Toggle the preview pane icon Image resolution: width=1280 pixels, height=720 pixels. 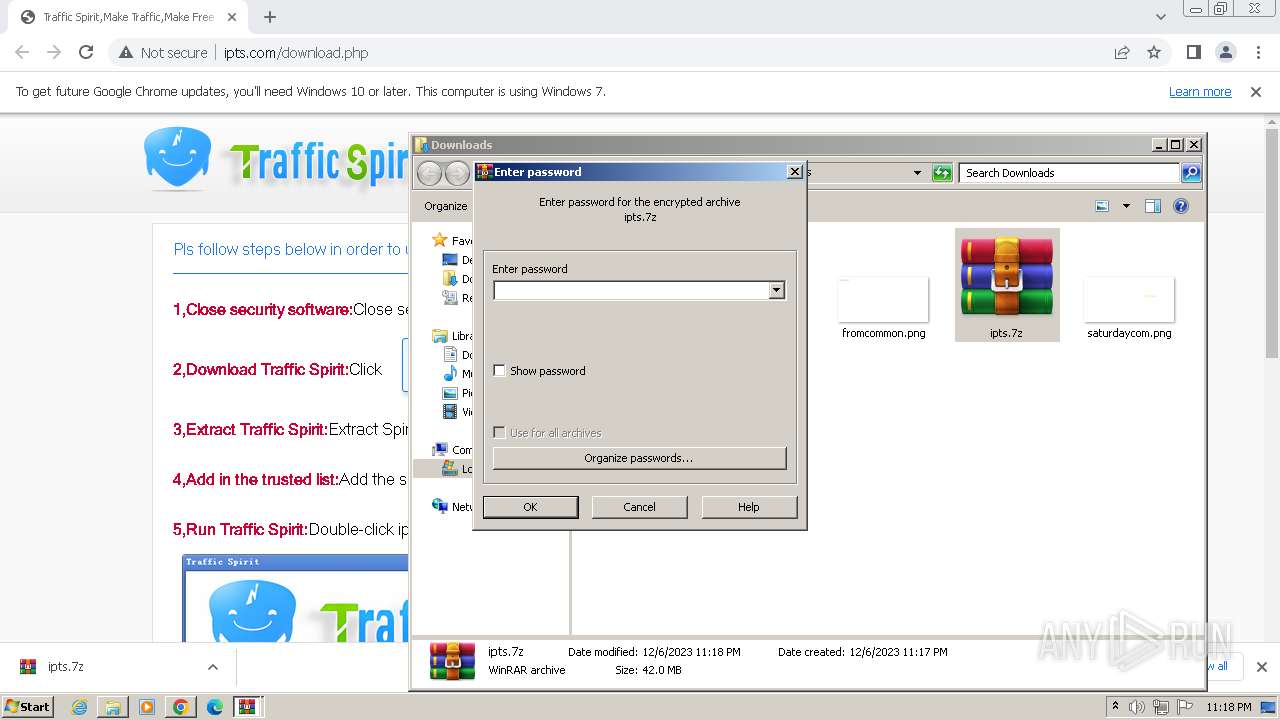point(1153,206)
